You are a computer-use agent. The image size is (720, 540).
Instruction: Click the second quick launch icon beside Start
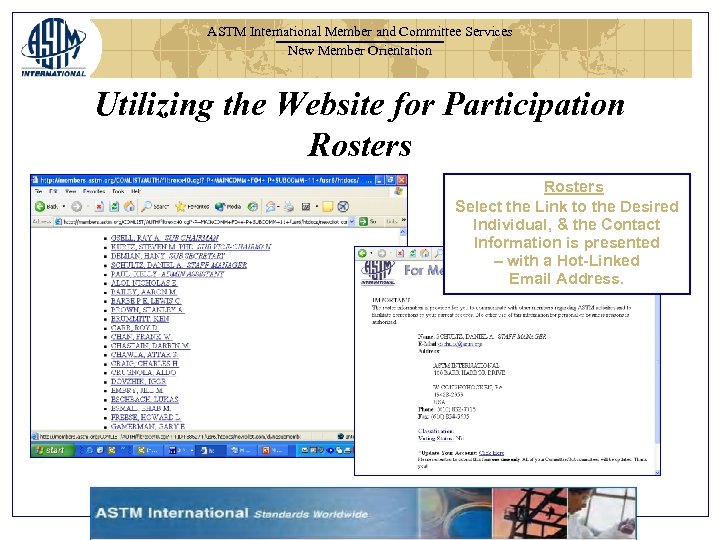pyautogui.click(x=100, y=450)
